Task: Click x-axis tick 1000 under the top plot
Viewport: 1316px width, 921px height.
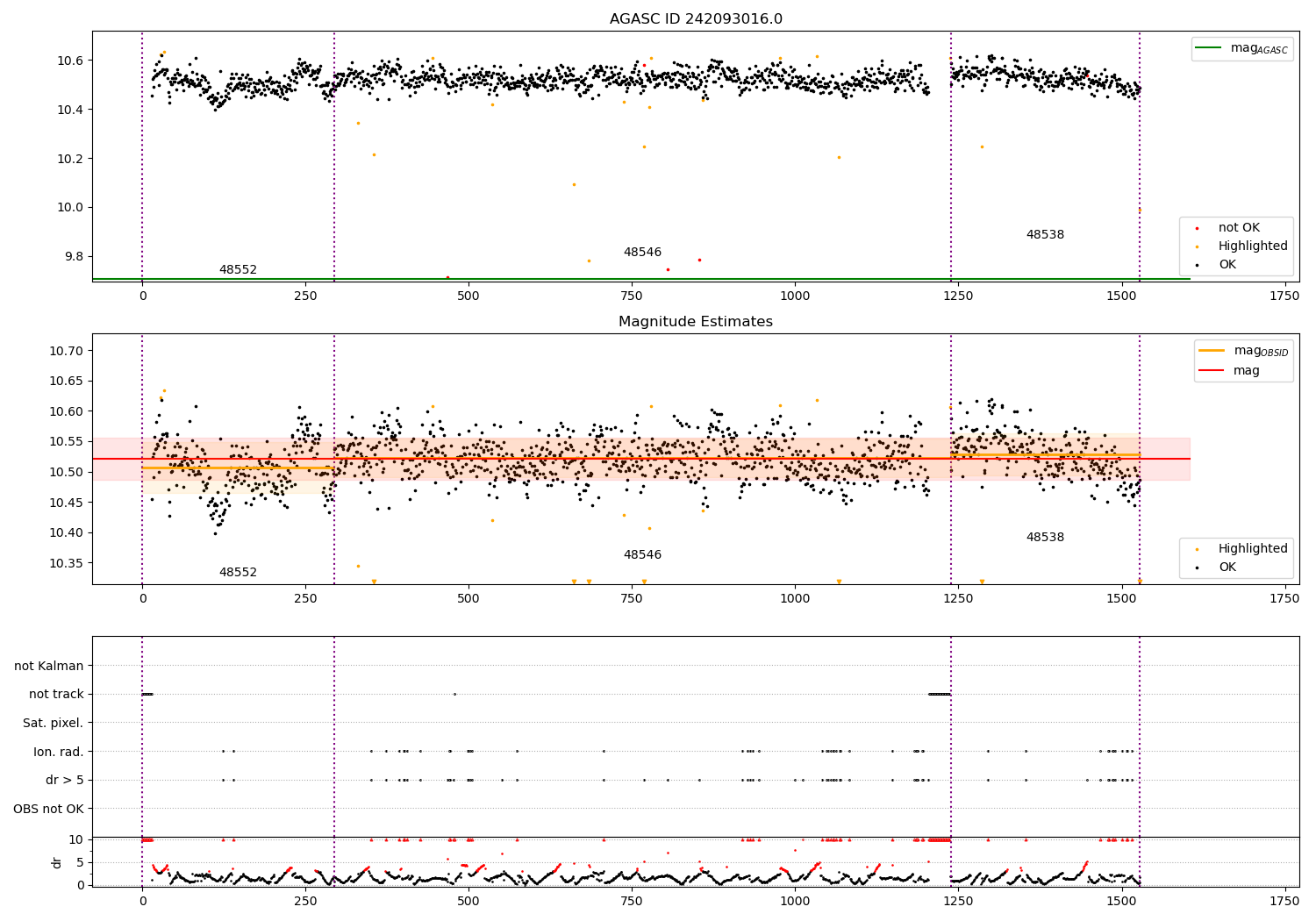Action: (795, 296)
